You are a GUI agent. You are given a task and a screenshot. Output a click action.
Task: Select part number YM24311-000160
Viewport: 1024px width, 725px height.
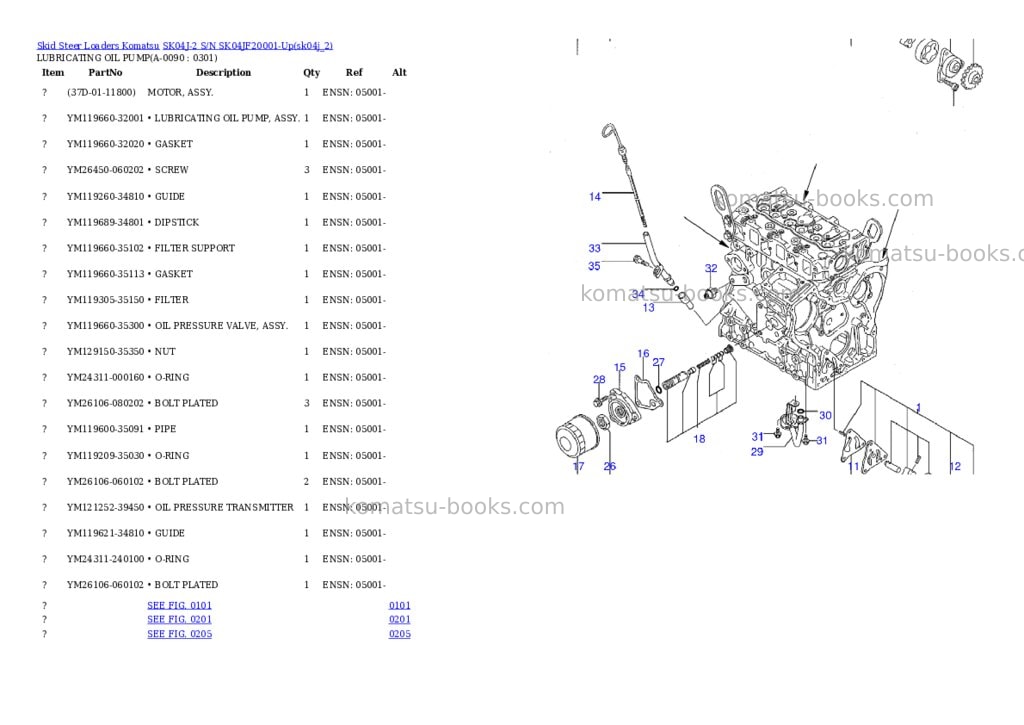click(105, 378)
